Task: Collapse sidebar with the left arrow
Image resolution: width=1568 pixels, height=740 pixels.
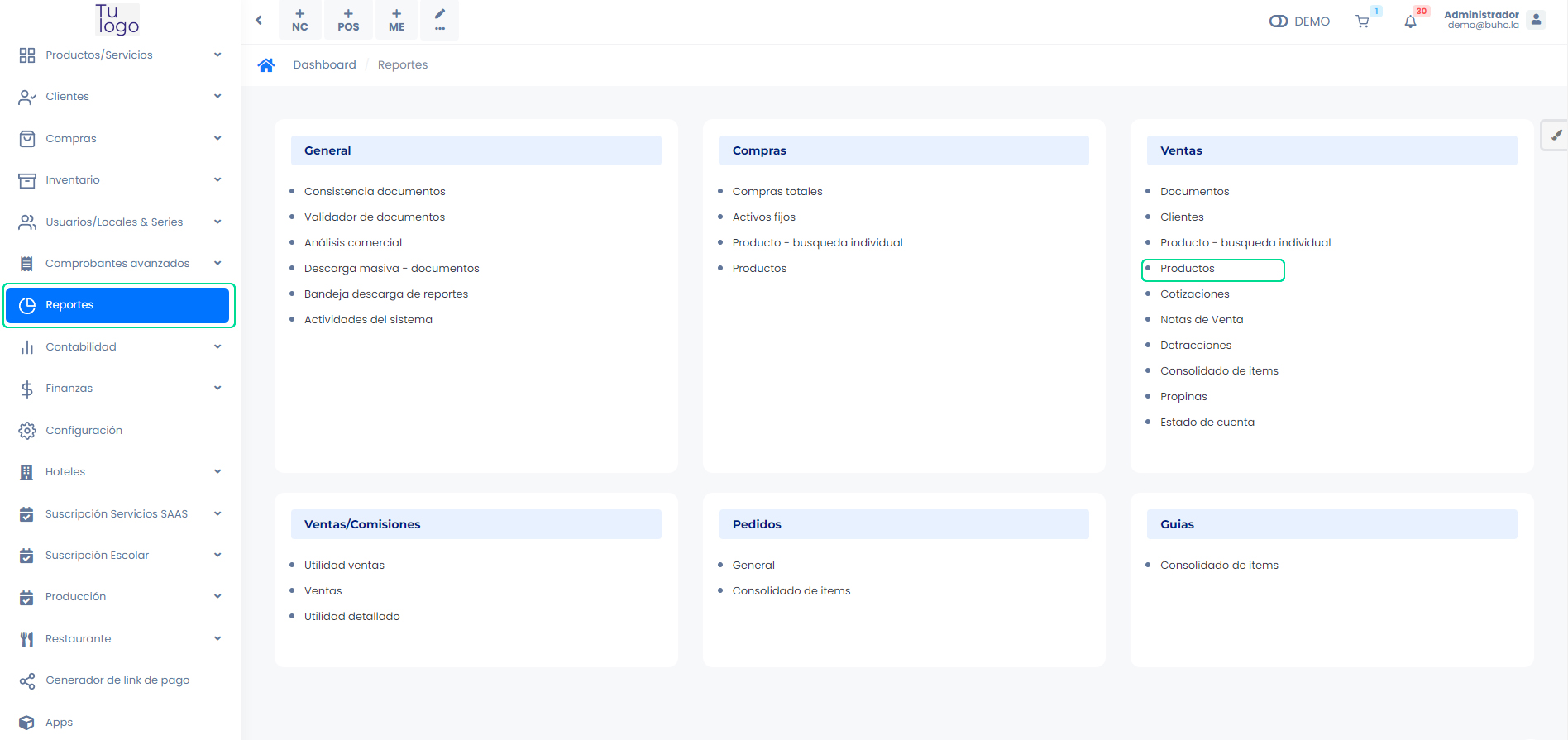Action: tap(259, 20)
